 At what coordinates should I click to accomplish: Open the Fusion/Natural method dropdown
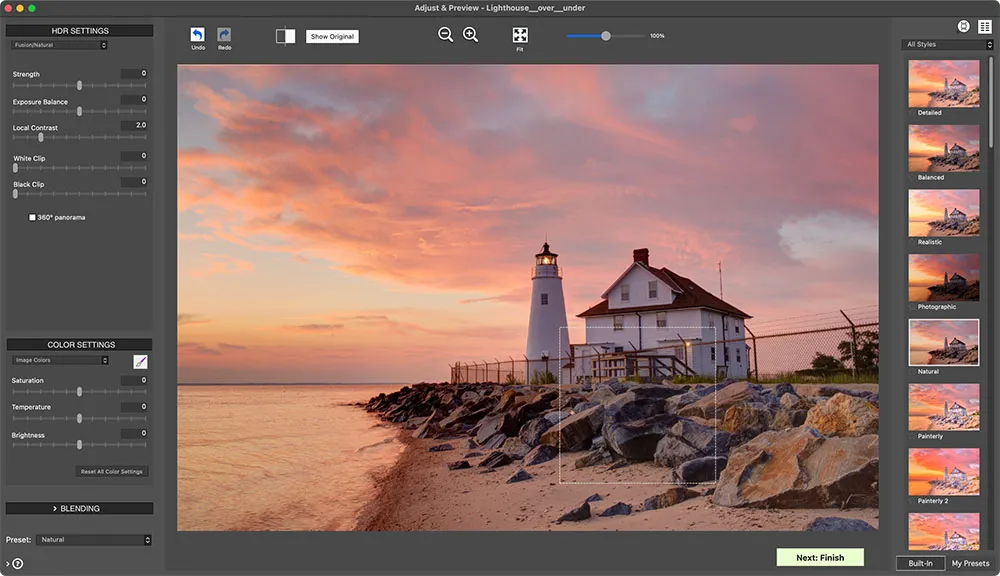pos(59,45)
